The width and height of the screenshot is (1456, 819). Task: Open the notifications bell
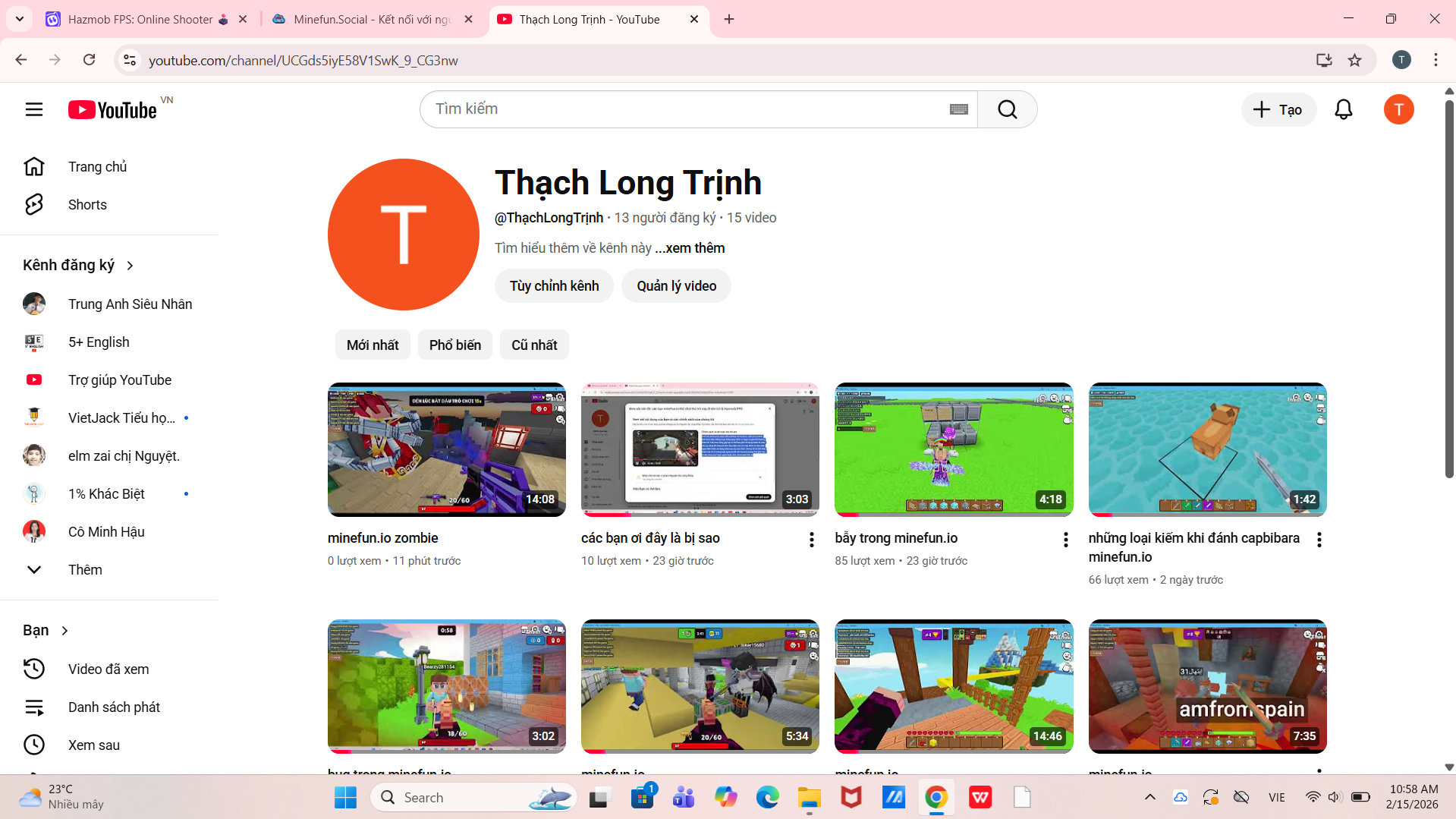(1343, 109)
